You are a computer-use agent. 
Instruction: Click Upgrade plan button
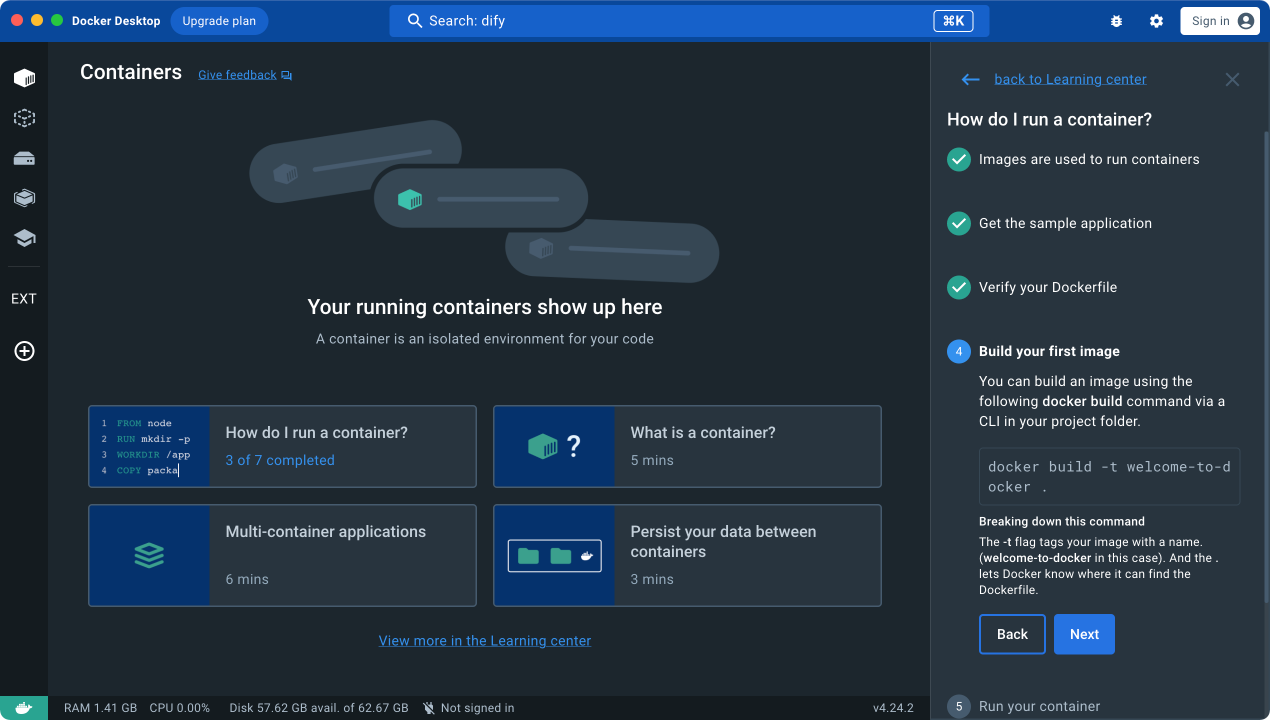click(x=219, y=21)
